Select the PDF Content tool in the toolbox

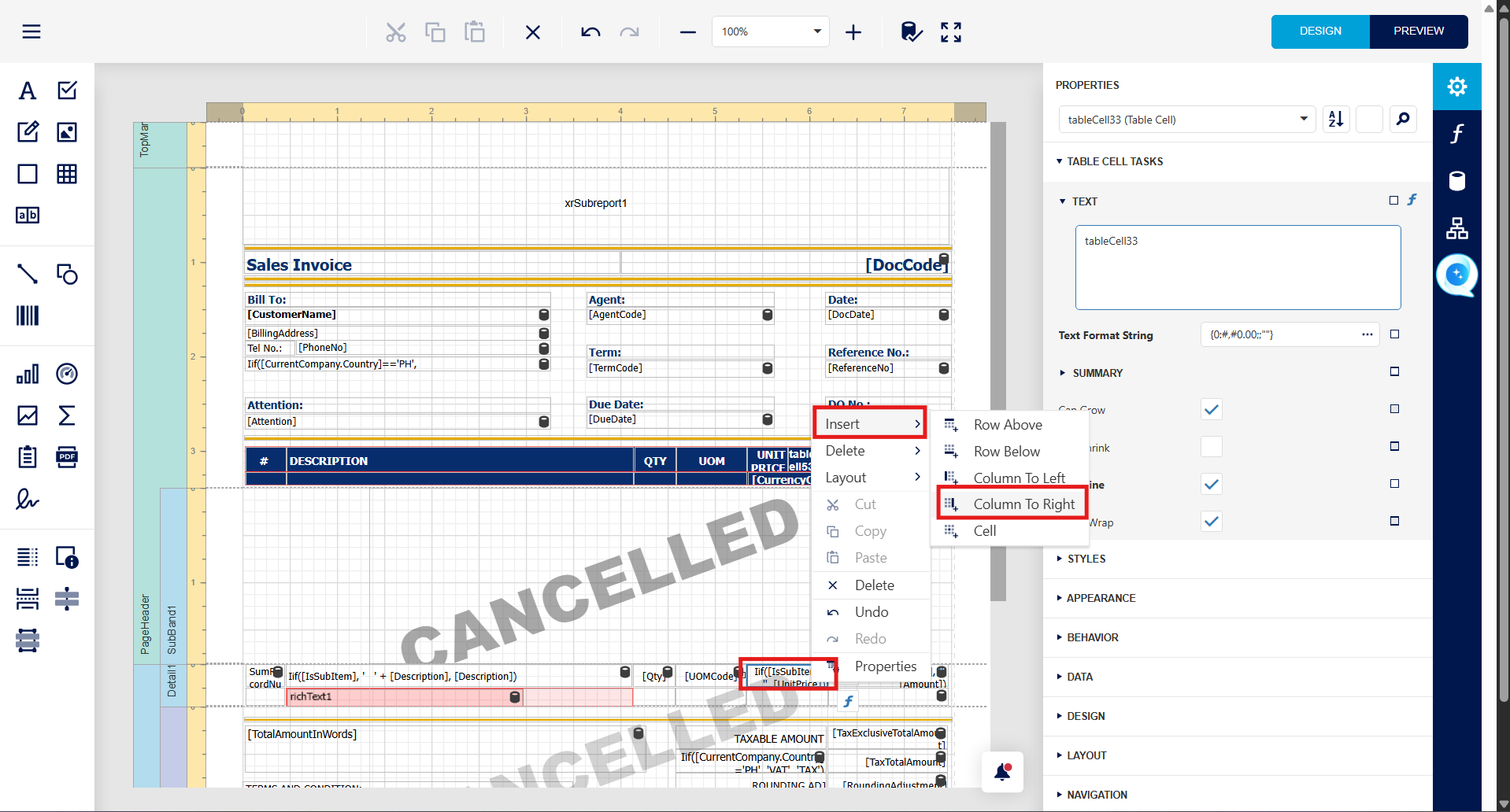67,457
